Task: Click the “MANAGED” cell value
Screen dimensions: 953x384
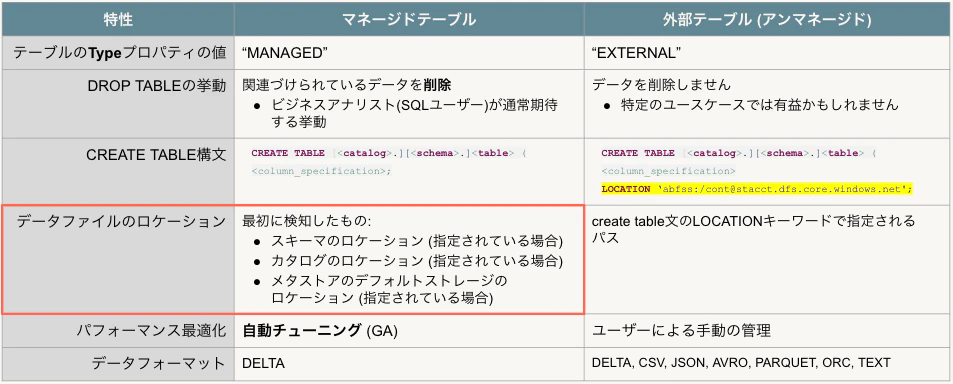Action: click(285, 53)
